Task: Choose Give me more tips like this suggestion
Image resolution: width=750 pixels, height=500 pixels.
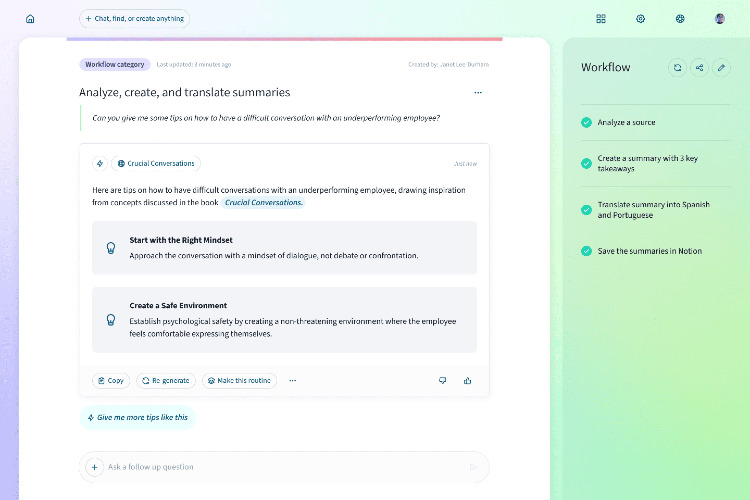Action: tap(138, 417)
